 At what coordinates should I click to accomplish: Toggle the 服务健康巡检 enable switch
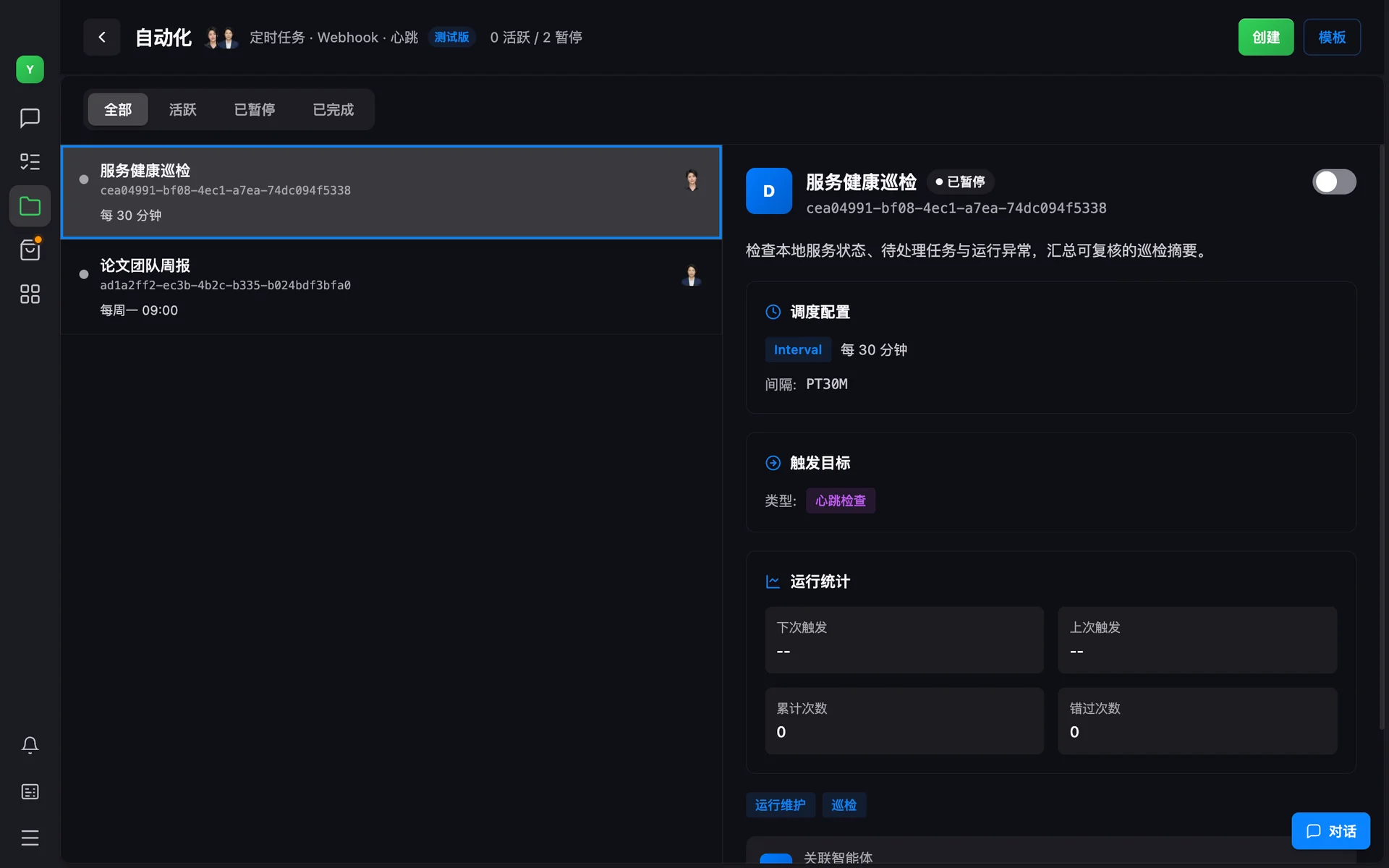[x=1334, y=182]
